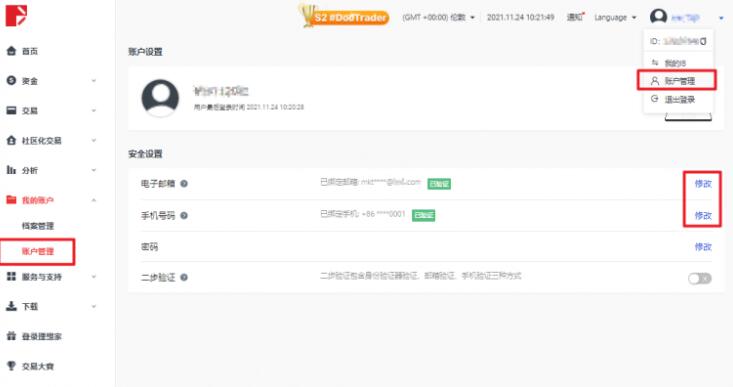This screenshot has height=387, width=733.
Task: Click the blue arrow beside the username
Action: click(x=721, y=18)
